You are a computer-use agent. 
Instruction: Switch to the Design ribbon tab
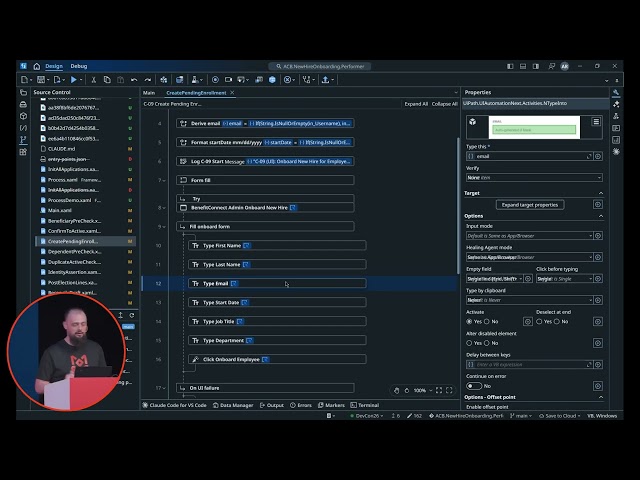pyautogui.click(x=54, y=66)
